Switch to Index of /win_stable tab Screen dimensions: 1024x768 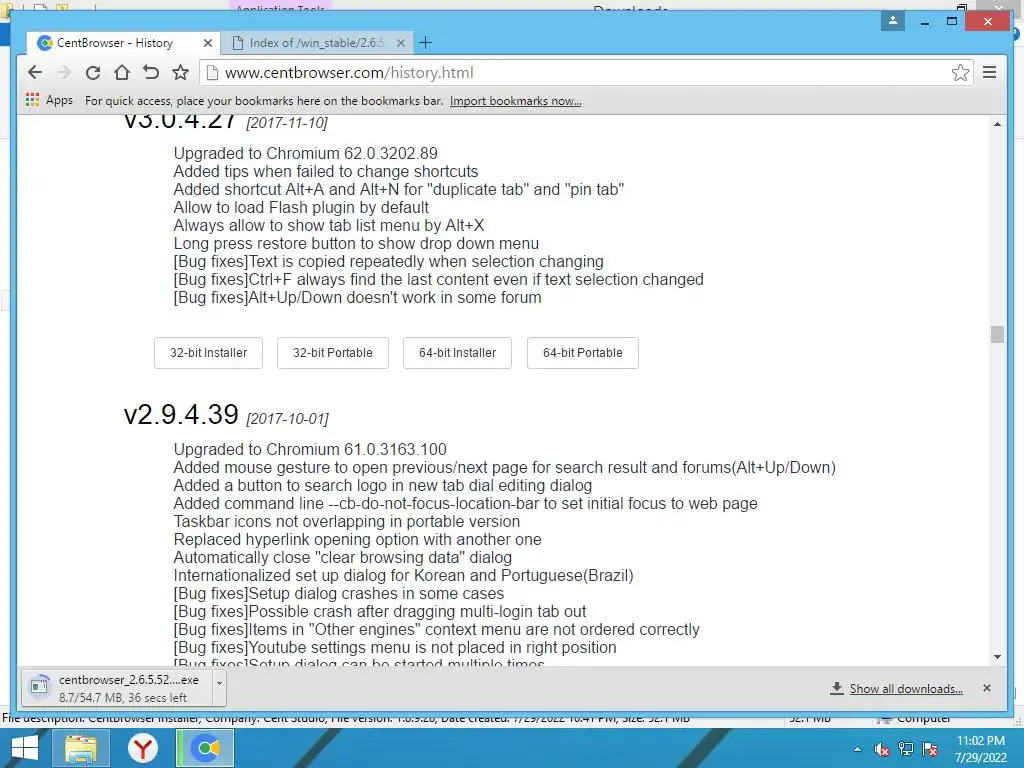tap(317, 43)
